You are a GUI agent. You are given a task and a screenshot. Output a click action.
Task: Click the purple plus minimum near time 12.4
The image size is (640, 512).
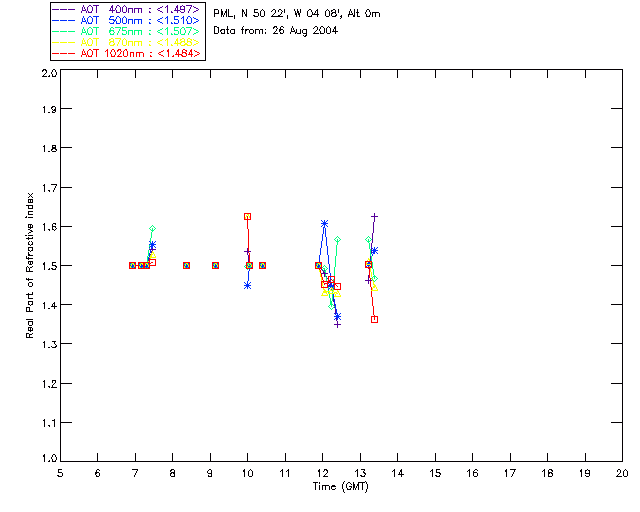337,325
